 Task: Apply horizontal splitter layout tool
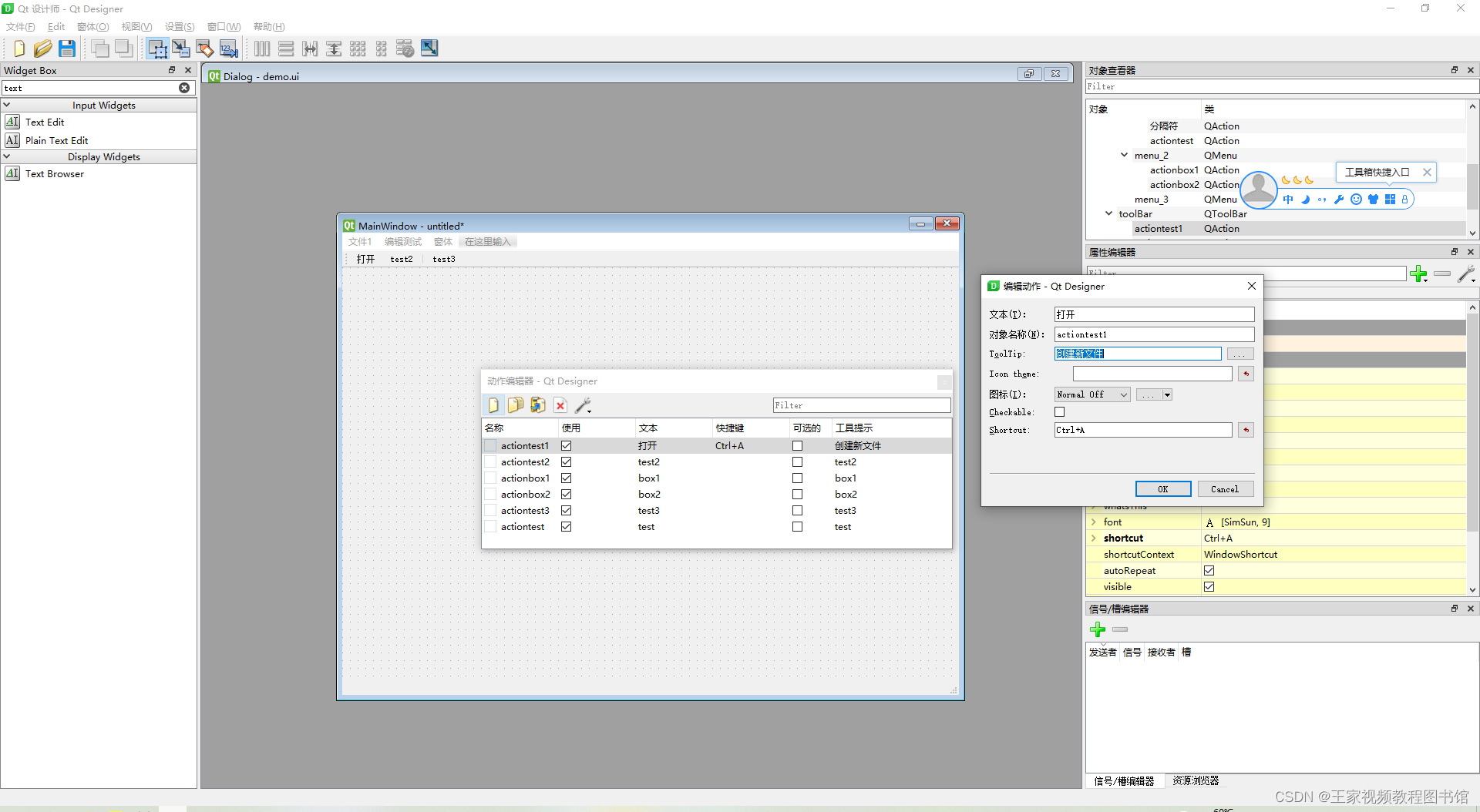tap(310, 49)
